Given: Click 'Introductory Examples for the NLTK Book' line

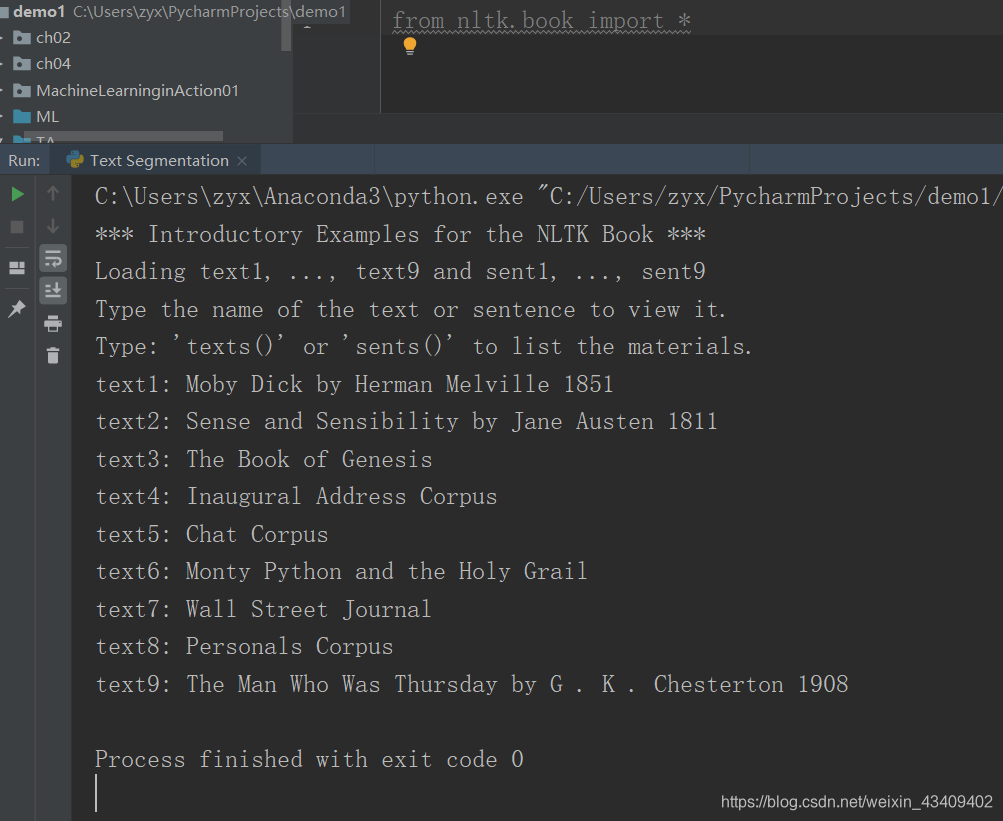Looking at the screenshot, I should click(x=400, y=234).
